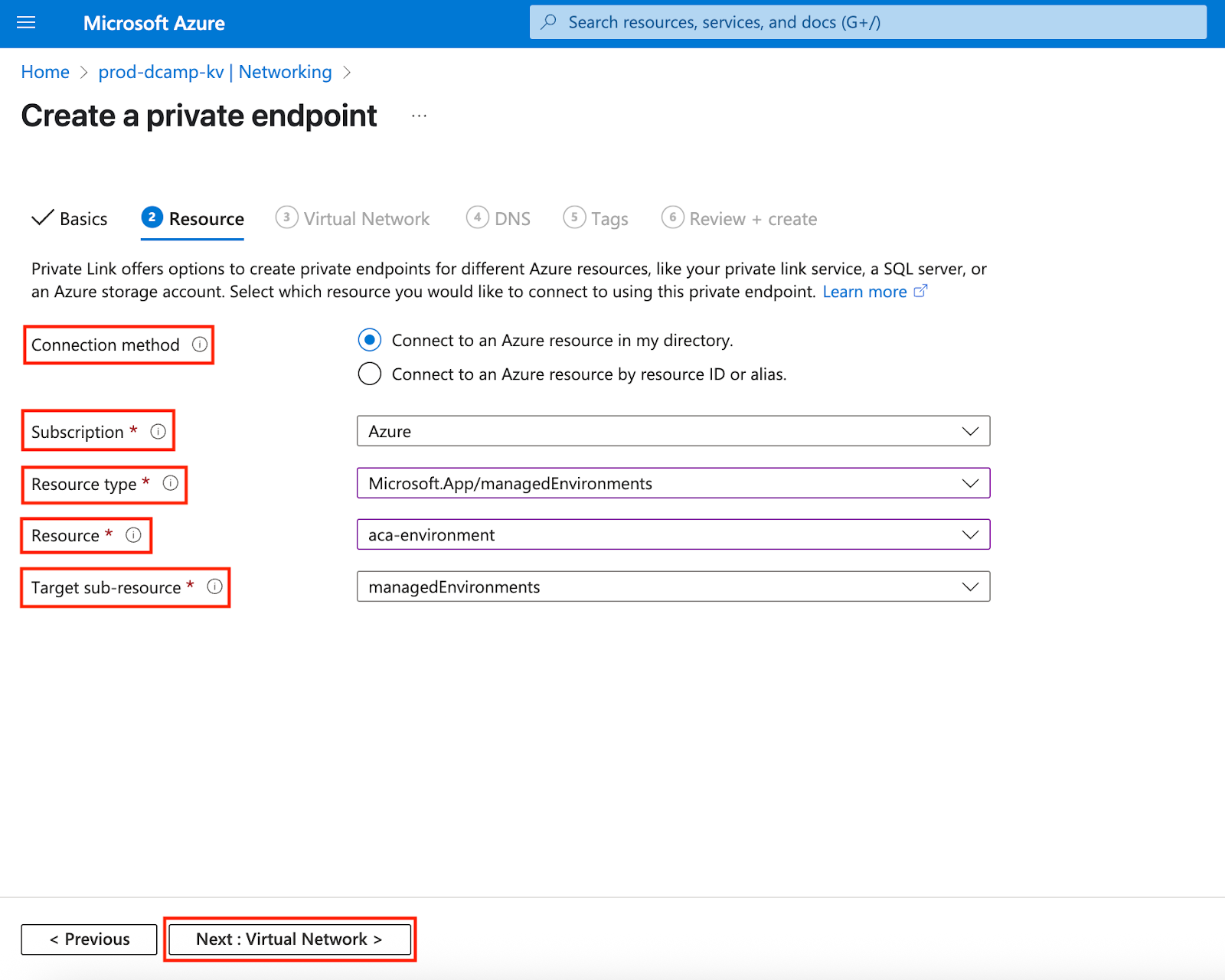Image resolution: width=1225 pixels, height=980 pixels.
Task: Click the Create a private endpoint heading
Action: point(199,116)
